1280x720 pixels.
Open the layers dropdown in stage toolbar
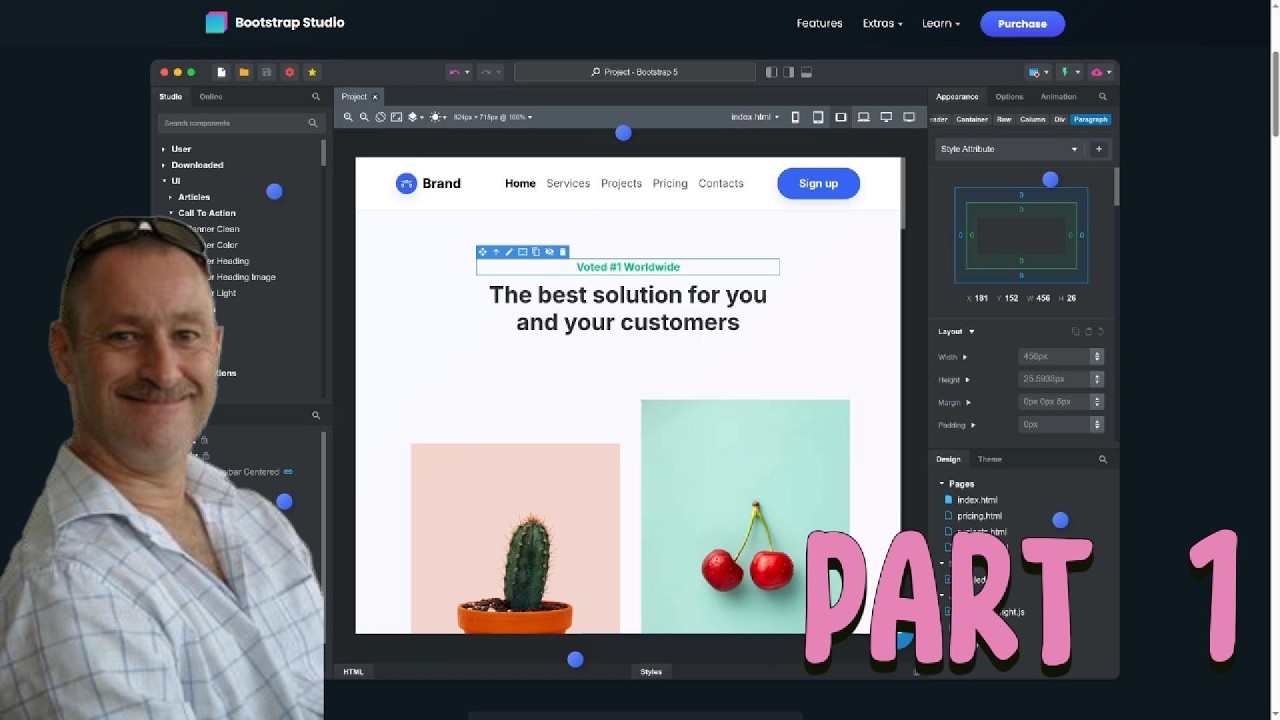(x=416, y=117)
